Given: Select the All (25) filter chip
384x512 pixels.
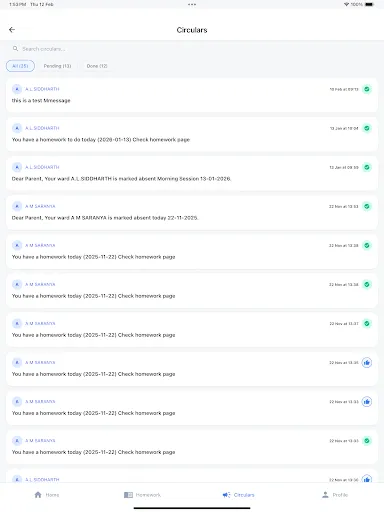Looking at the screenshot, I should [x=20, y=66].
